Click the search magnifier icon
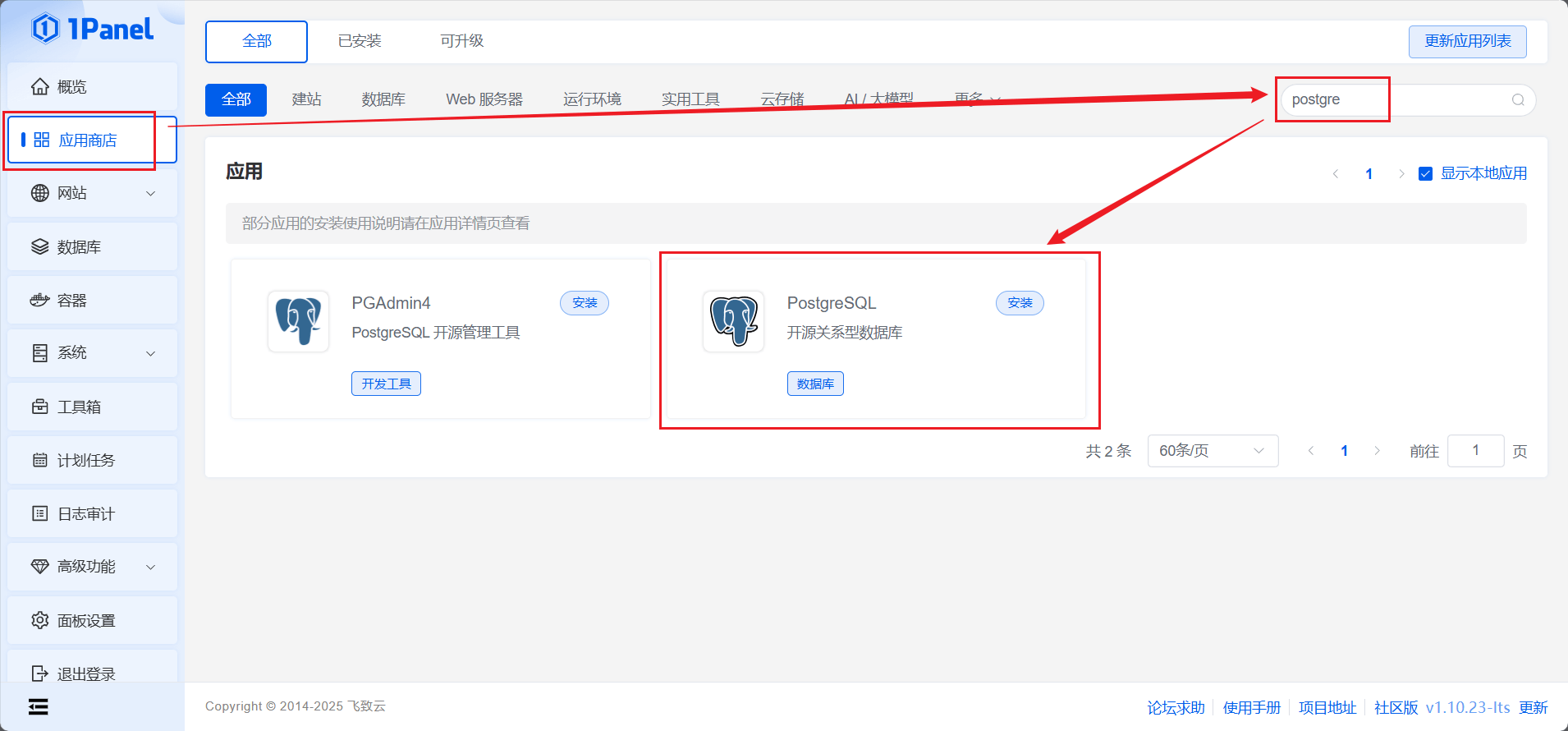 pyautogui.click(x=1518, y=100)
